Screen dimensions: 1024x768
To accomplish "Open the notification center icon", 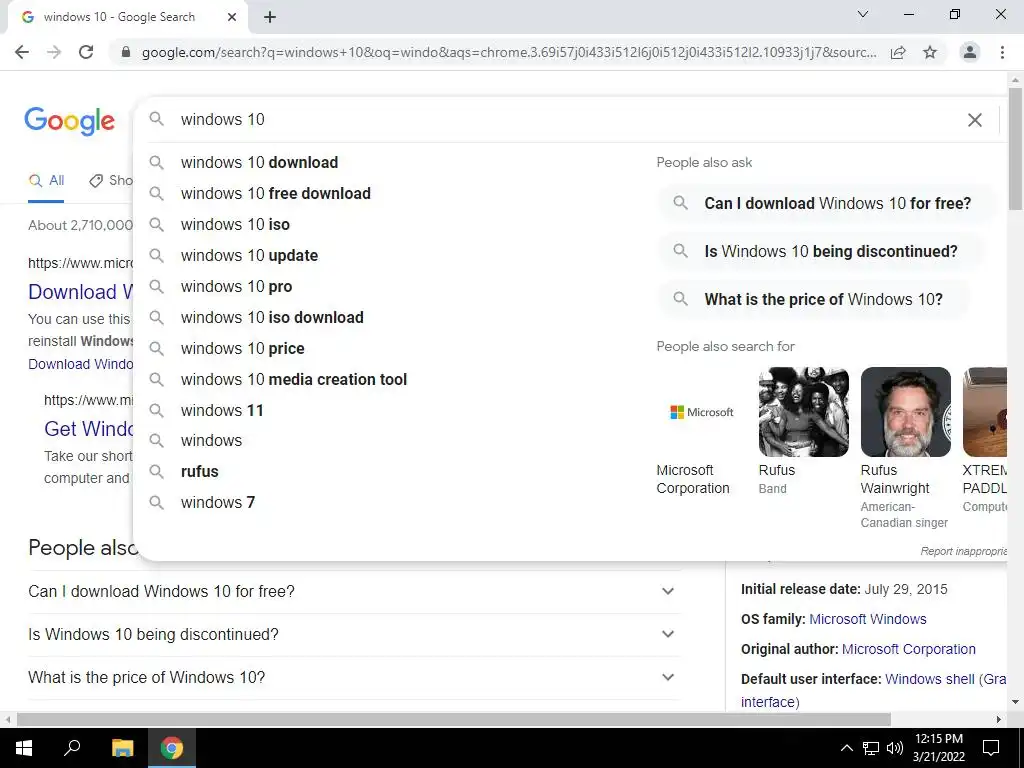I will [991, 748].
